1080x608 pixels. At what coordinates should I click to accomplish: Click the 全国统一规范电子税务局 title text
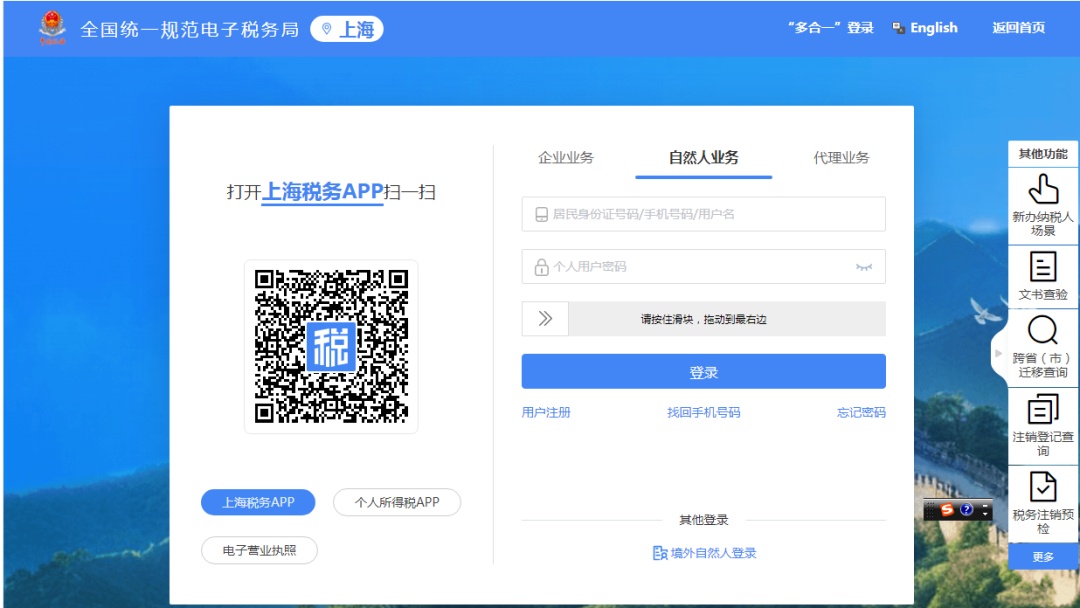189,30
